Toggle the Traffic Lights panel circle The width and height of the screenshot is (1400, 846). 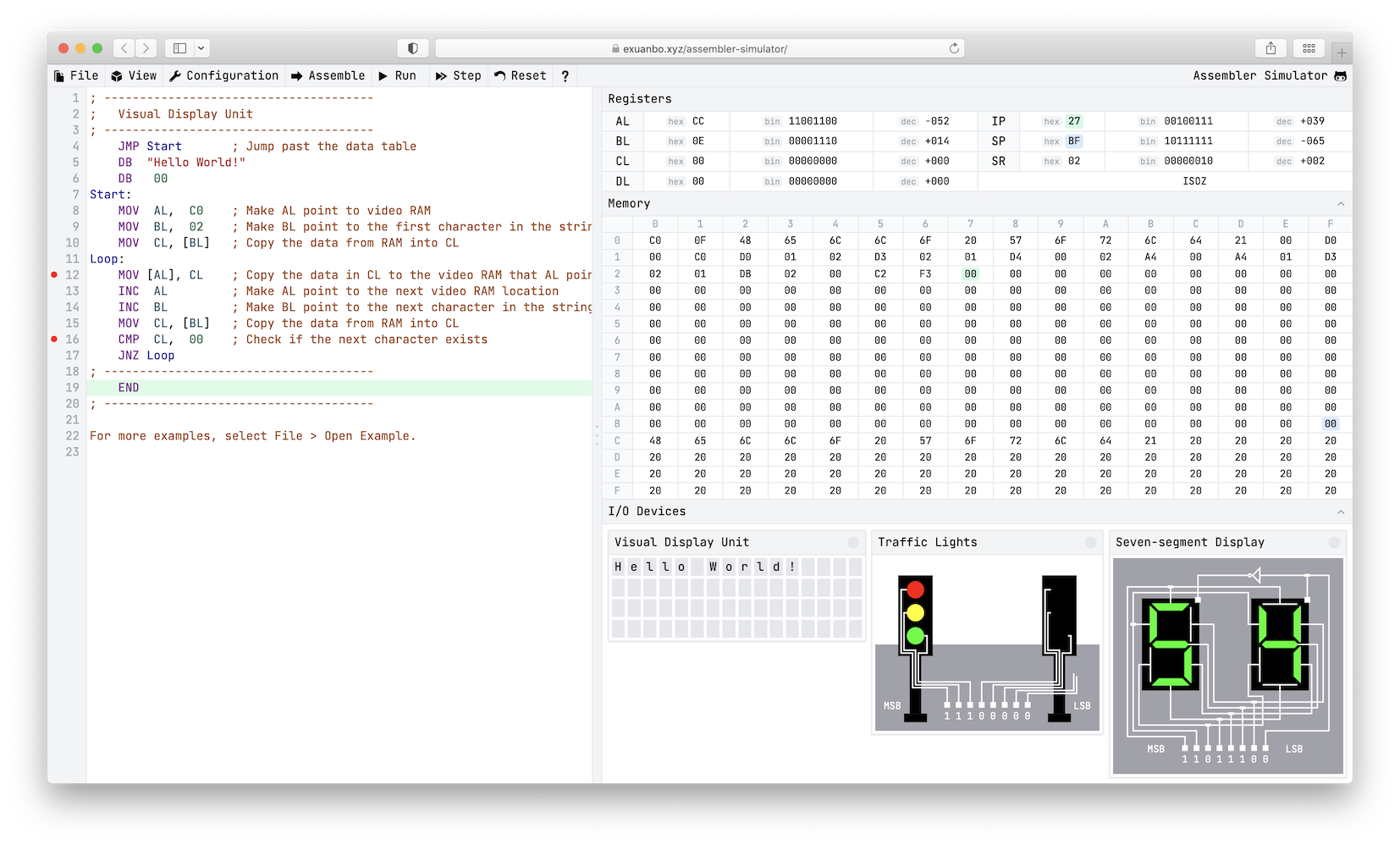(1090, 543)
